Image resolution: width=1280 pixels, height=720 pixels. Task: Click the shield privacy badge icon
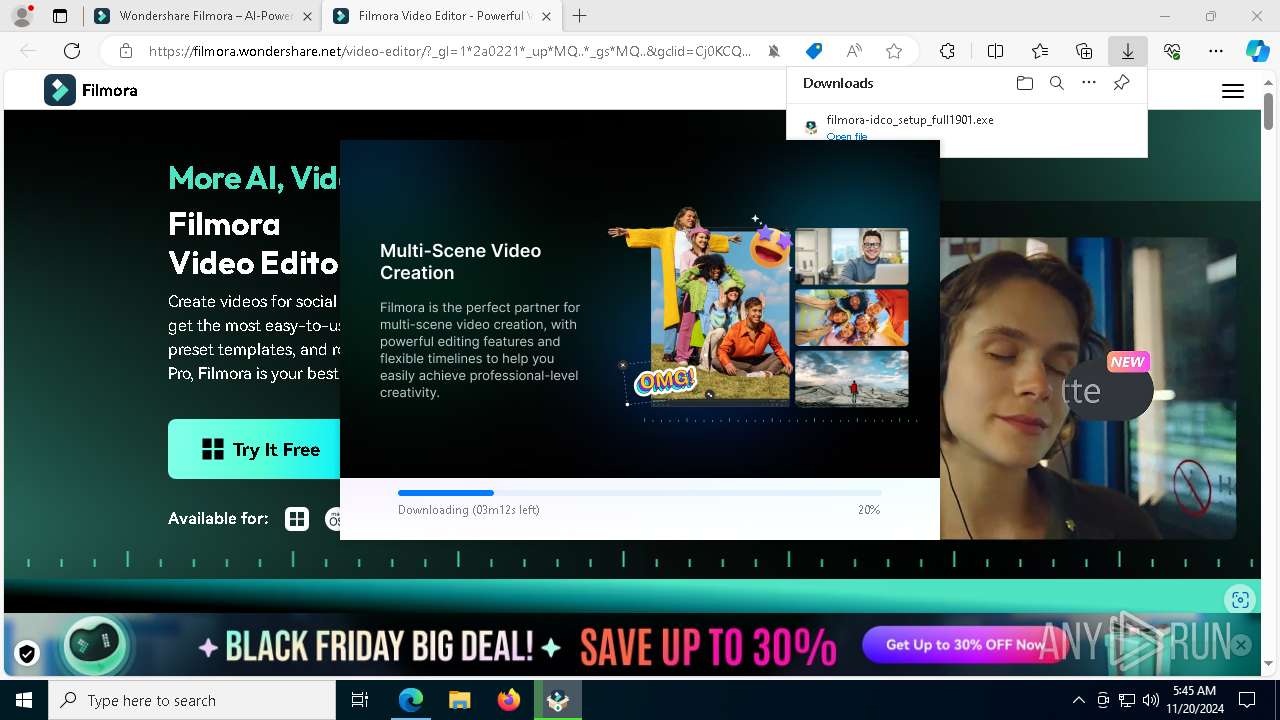(27, 653)
